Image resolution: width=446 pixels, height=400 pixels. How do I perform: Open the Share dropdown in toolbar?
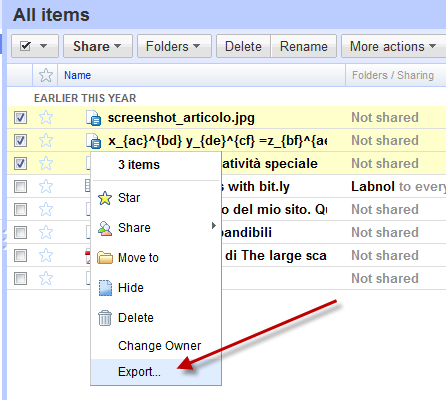tap(98, 46)
